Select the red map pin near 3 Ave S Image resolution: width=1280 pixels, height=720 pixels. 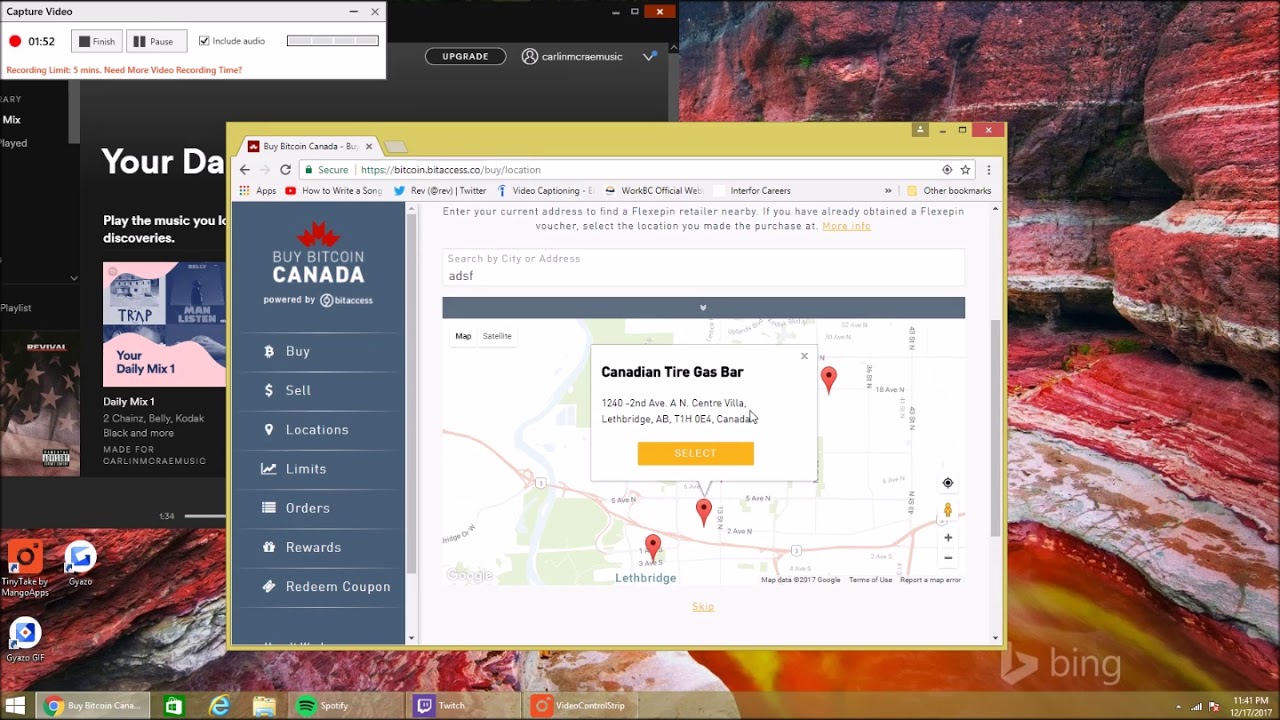(653, 547)
